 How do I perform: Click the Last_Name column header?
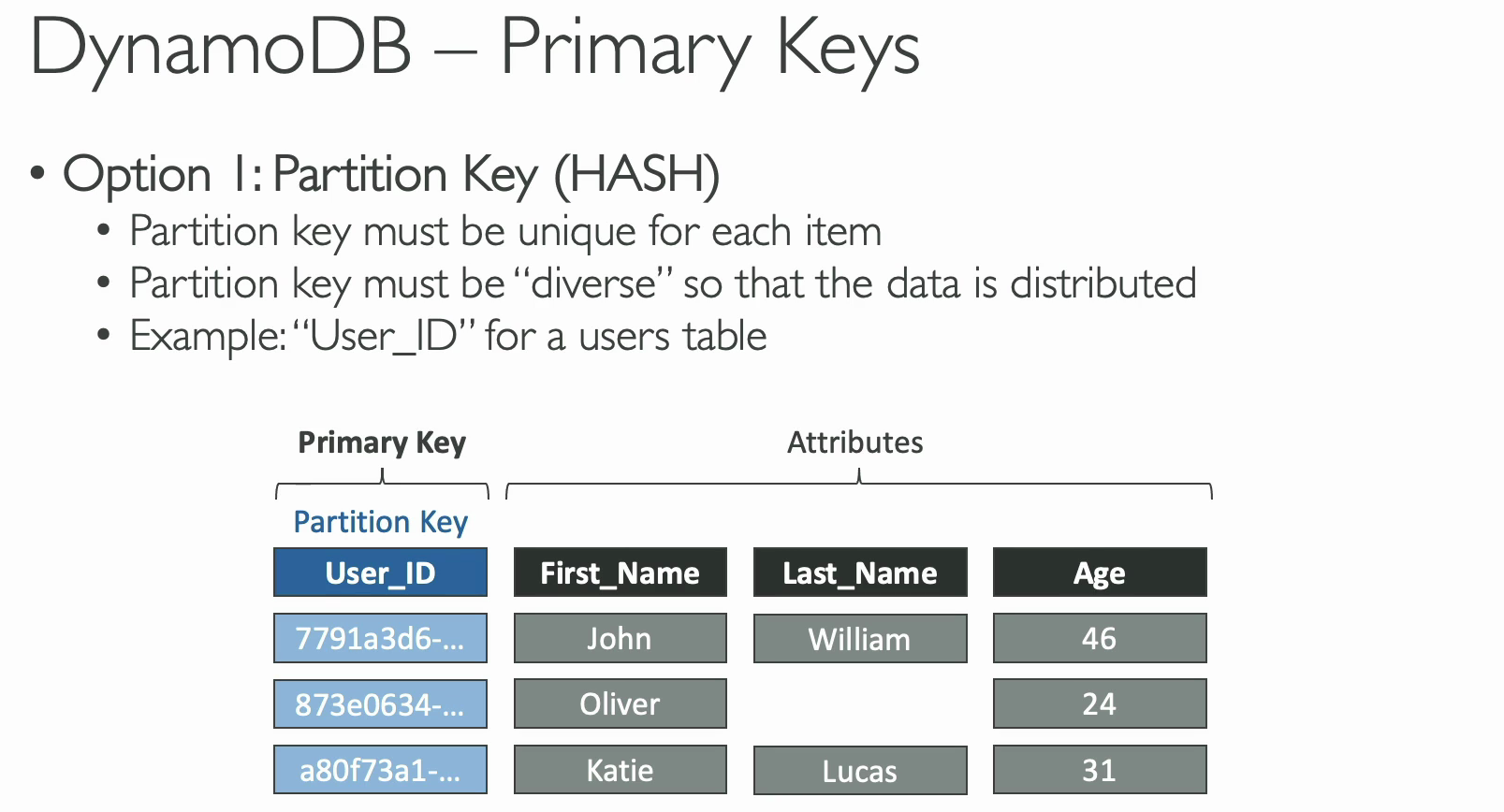[x=859, y=573]
